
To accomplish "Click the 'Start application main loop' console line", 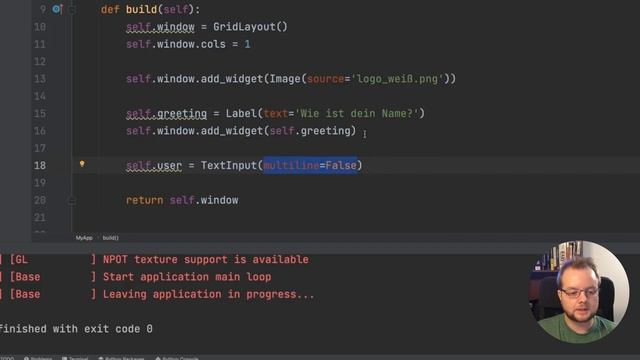I will (187, 277).
